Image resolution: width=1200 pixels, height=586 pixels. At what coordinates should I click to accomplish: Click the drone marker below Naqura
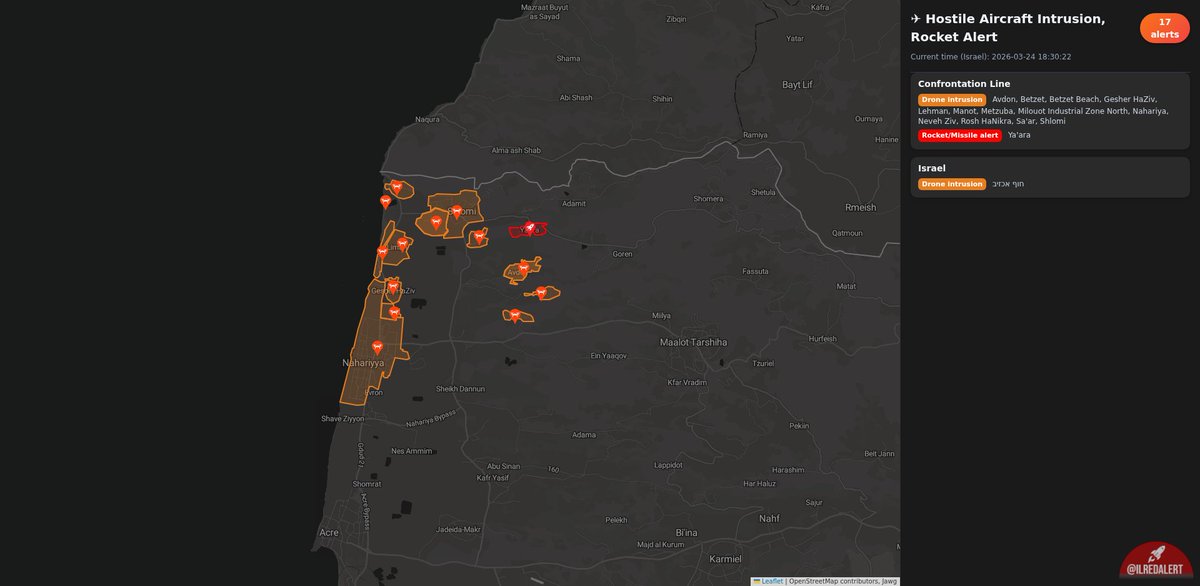pyautogui.click(x=396, y=186)
